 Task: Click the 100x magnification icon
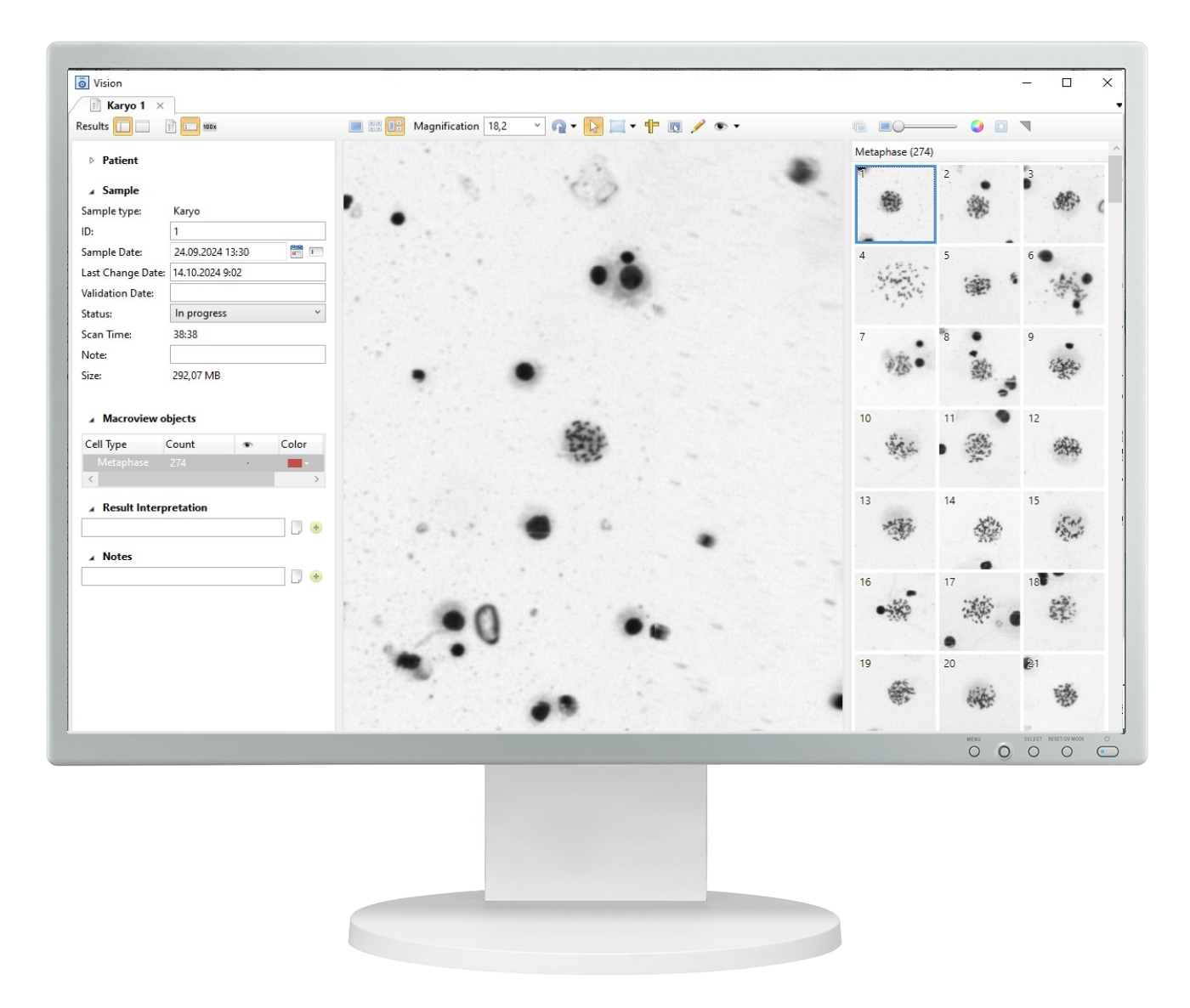[x=210, y=127]
